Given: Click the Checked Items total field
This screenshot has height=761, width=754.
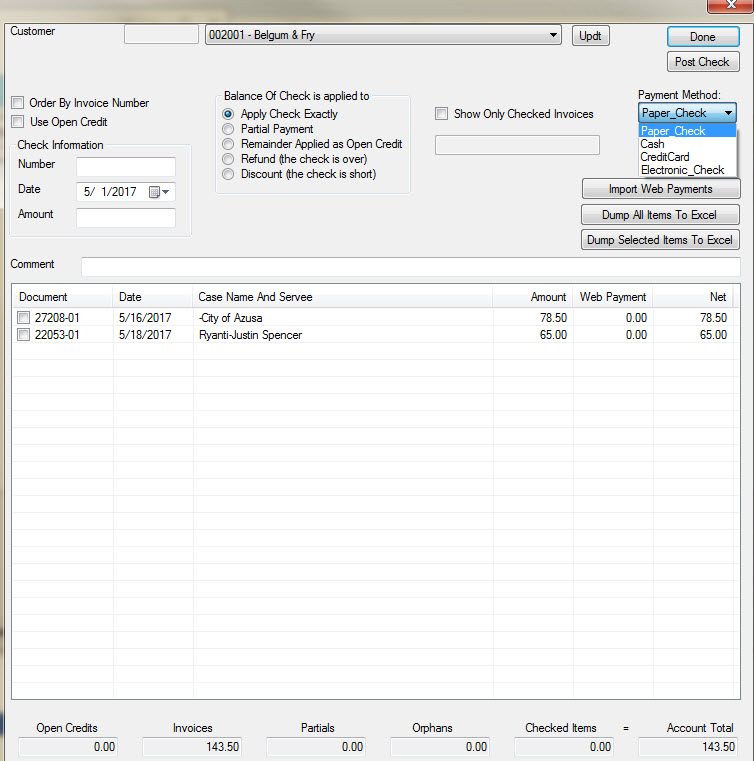Looking at the screenshot, I should (564, 746).
